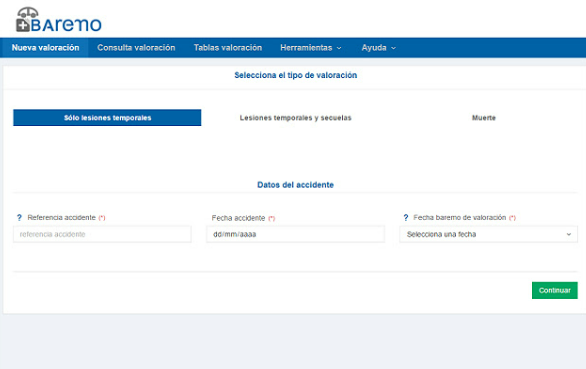Go to Consulta valoración
This screenshot has width=586, height=369.
(x=136, y=48)
